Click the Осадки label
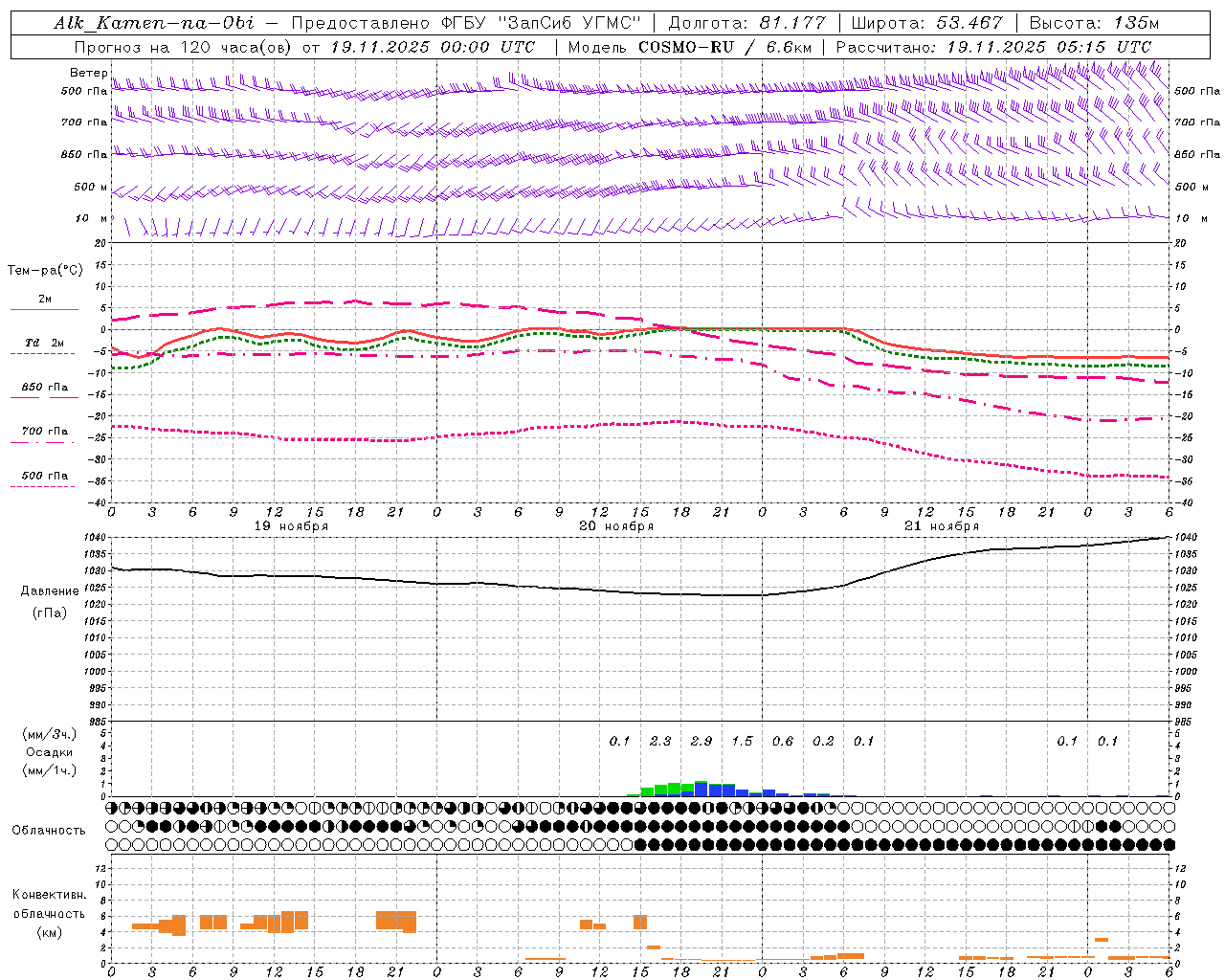This screenshot has height=980, width=1225. click(x=49, y=752)
